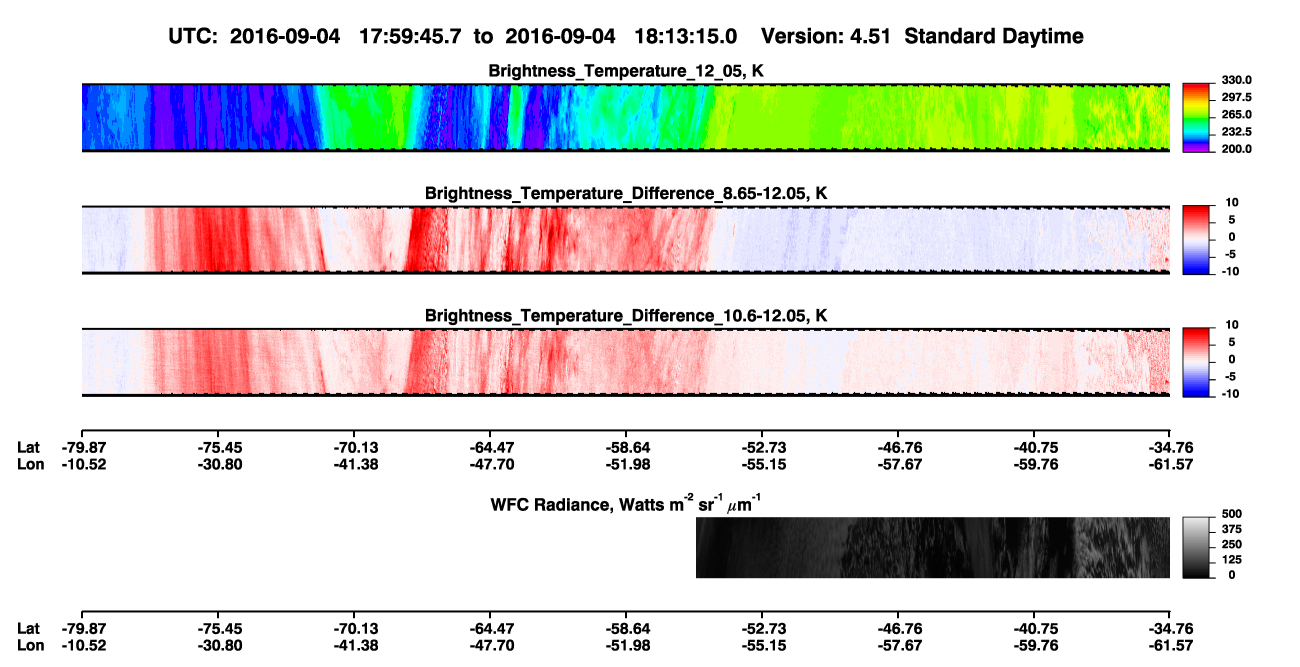The image size is (1300, 667).
Task: Click the '-10' tick of 10.6-12.05 colorbar
Action: tap(1229, 394)
